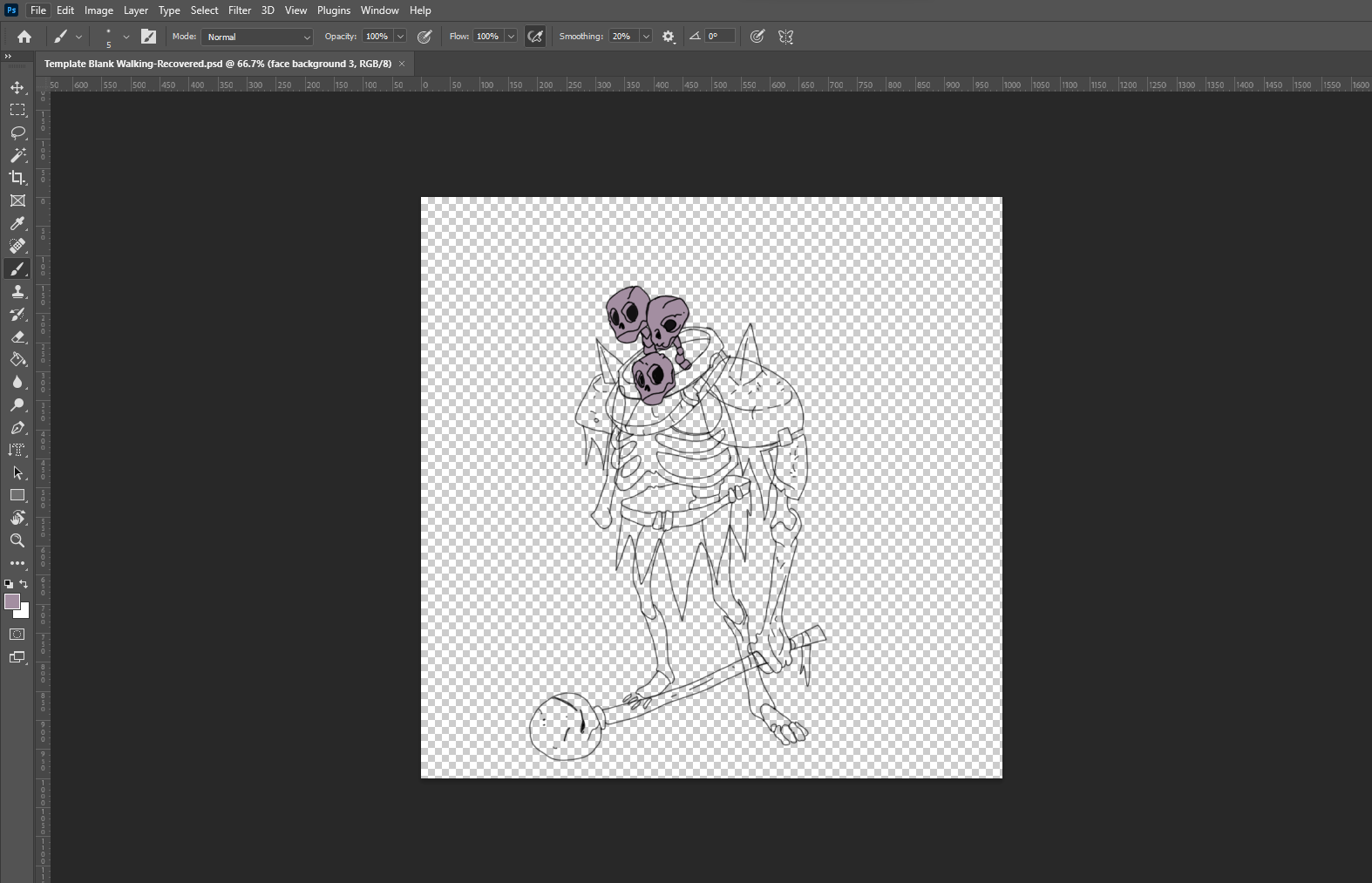Open the Layer menu
Image resolution: width=1372 pixels, height=883 pixels.
tap(135, 10)
